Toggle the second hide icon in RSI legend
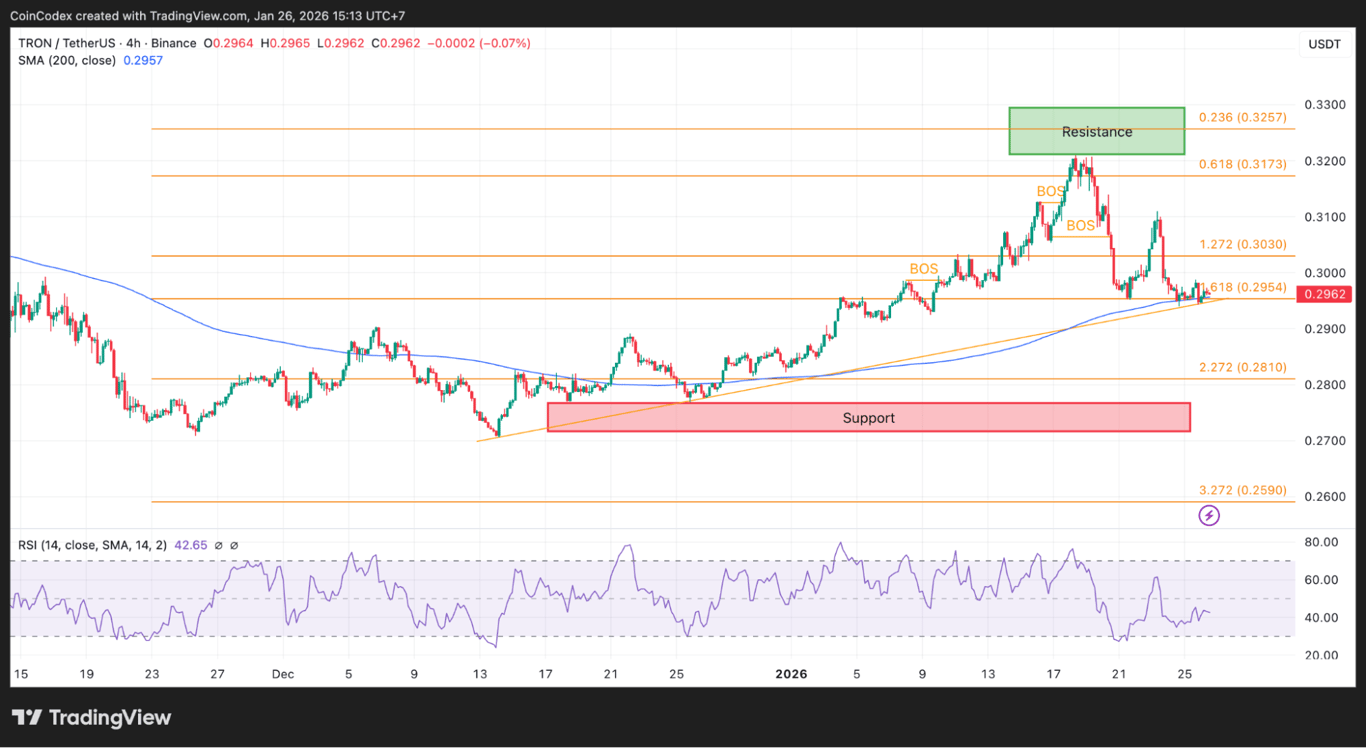The width and height of the screenshot is (1366, 748). click(234, 545)
